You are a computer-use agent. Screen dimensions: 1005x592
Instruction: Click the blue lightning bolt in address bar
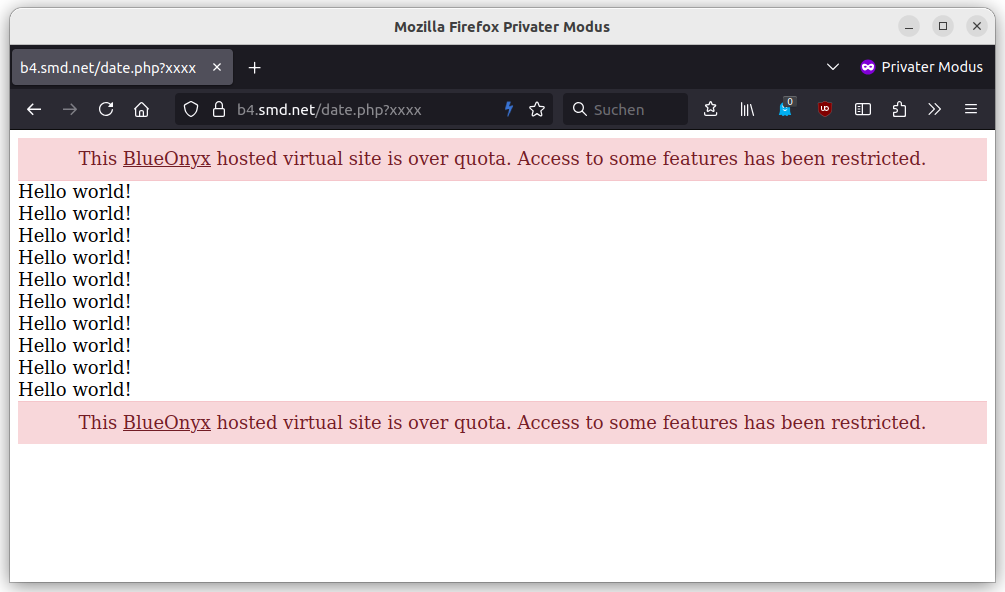pos(509,109)
